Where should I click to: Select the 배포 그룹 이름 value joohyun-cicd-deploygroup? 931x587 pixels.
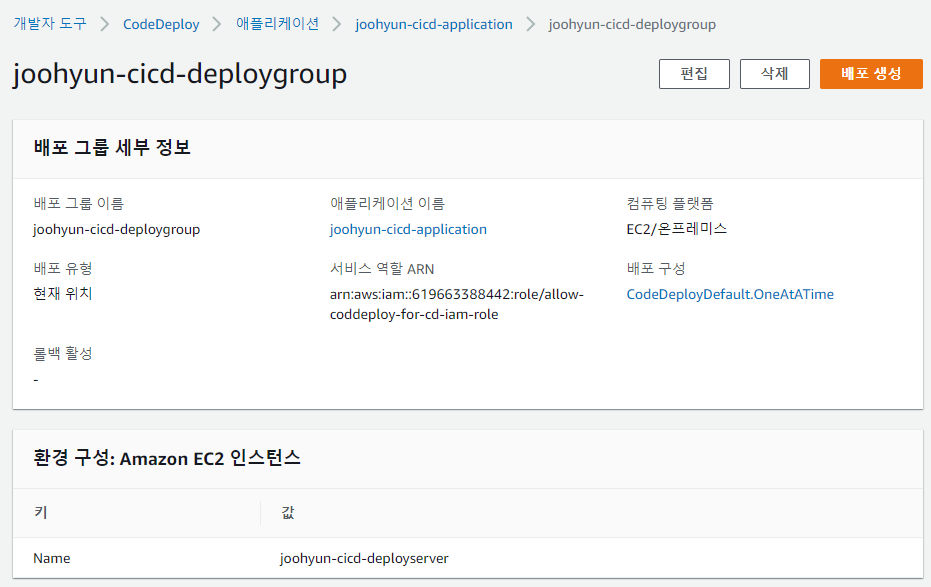pos(116,229)
